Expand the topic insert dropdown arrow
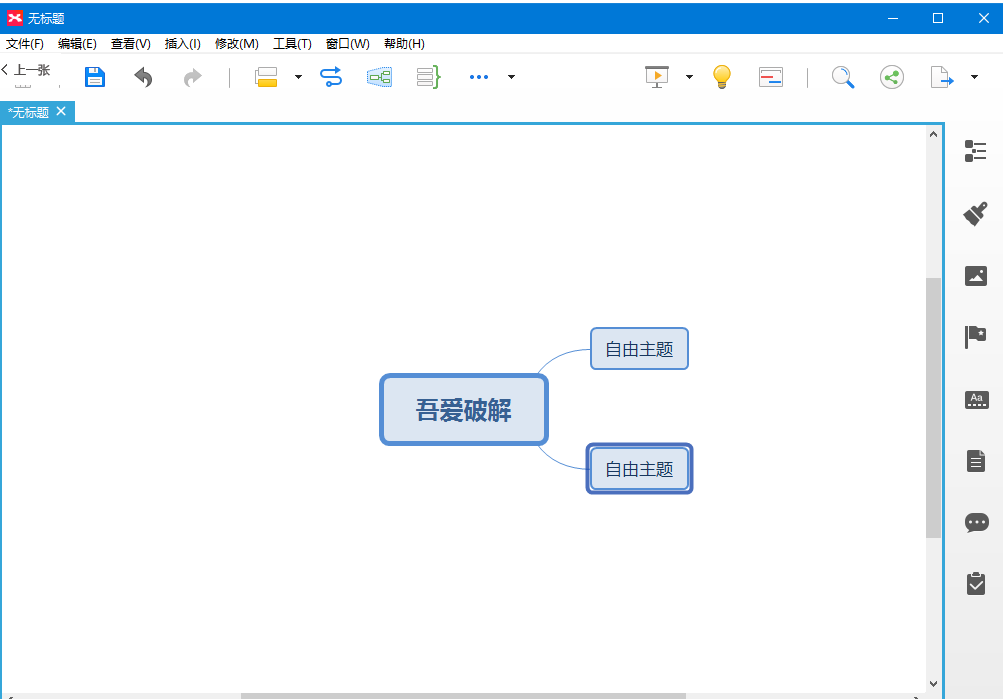This screenshot has width=1003, height=699. tap(298, 77)
